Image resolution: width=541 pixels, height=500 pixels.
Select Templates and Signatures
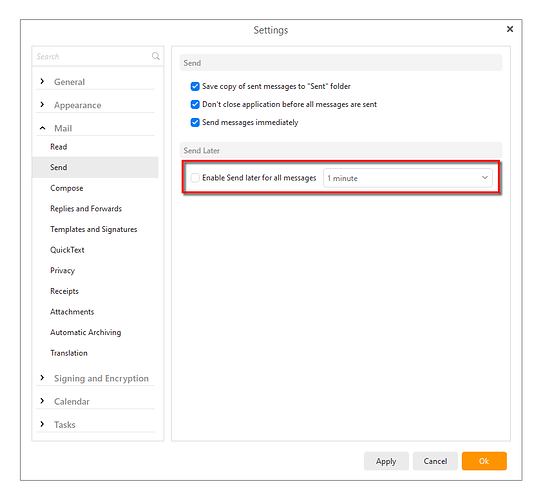pyautogui.click(x=94, y=229)
